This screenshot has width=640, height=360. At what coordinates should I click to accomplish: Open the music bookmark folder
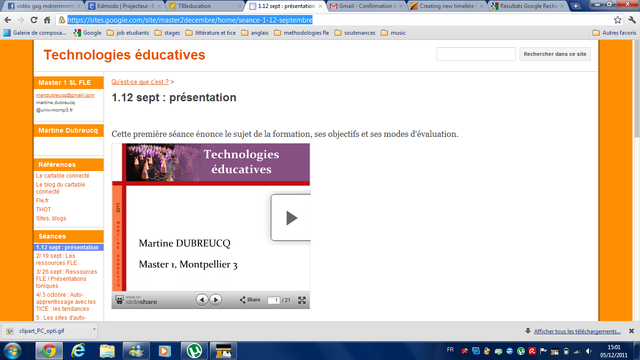click(x=393, y=33)
